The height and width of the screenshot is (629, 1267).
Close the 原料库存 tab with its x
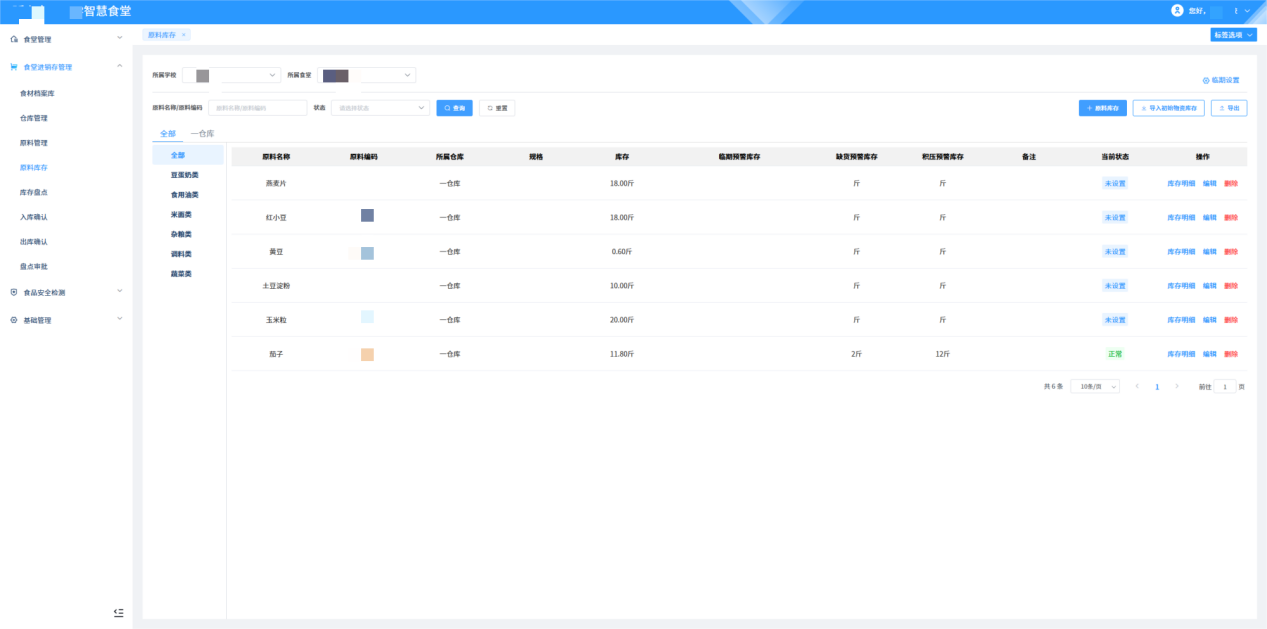(x=184, y=35)
